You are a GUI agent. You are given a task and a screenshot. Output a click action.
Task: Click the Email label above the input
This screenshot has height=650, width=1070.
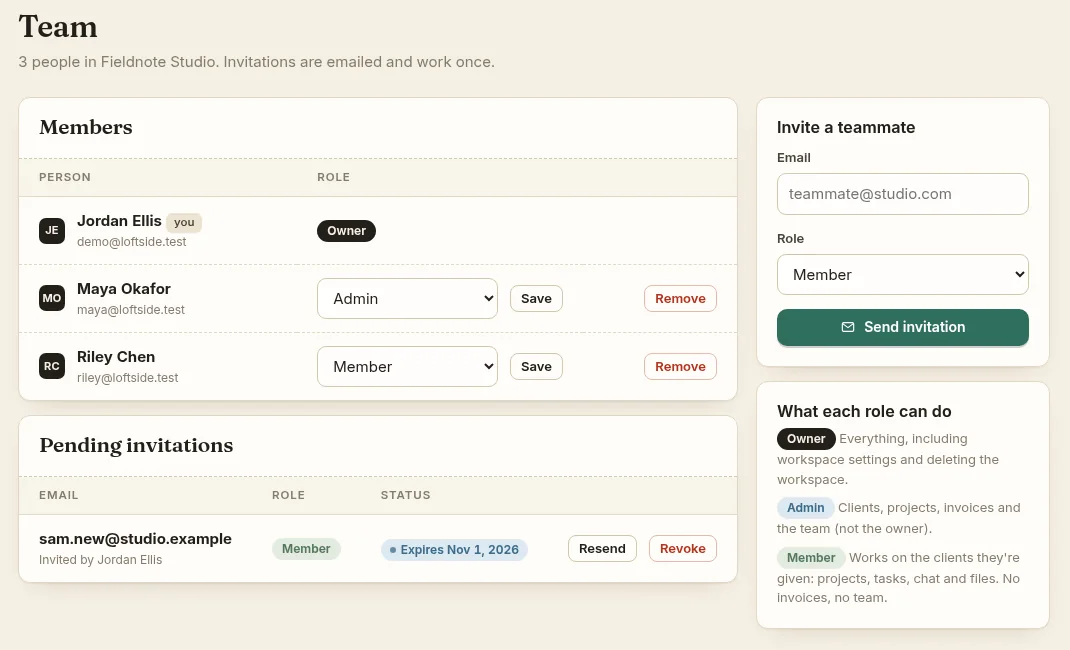[794, 158]
